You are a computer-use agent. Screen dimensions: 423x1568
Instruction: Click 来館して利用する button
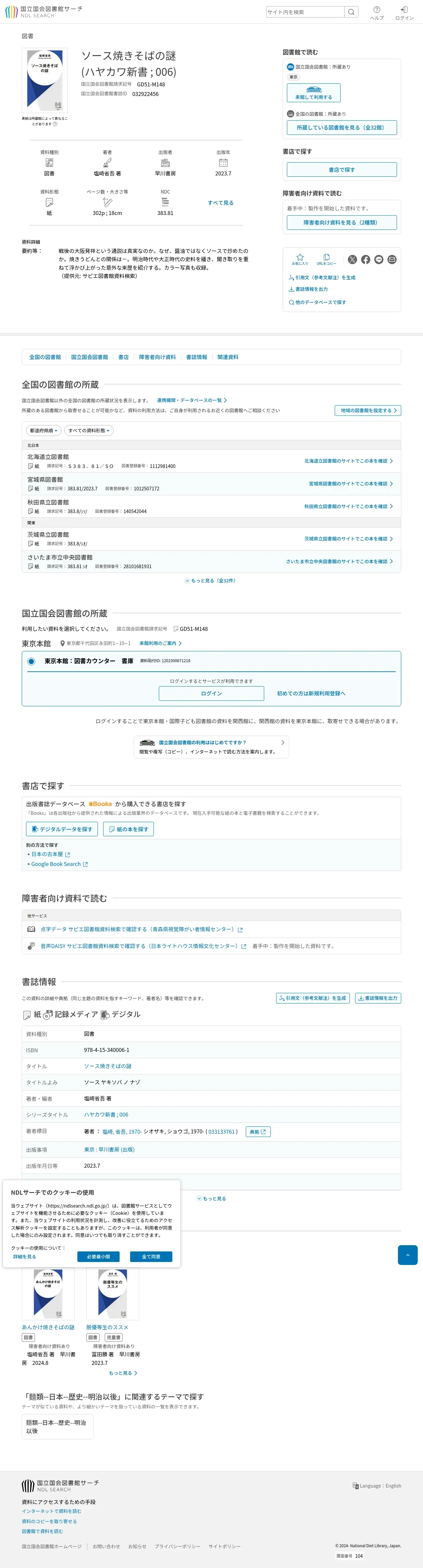[314, 93]
